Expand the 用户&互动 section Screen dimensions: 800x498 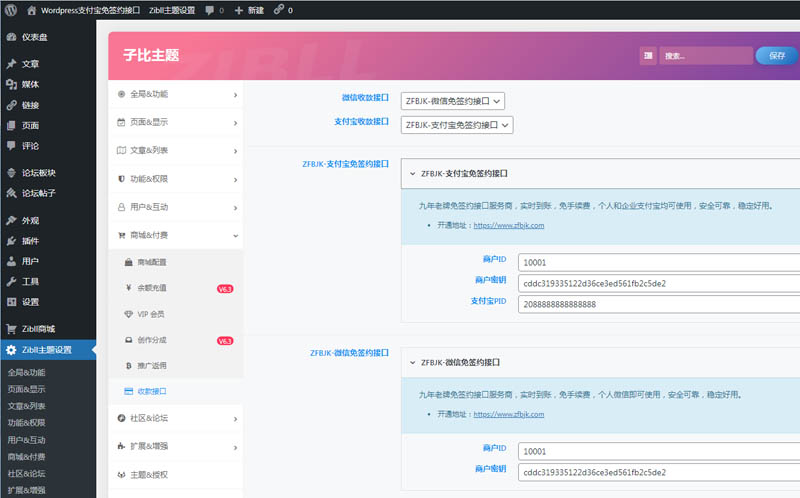(x=176, y=207)
